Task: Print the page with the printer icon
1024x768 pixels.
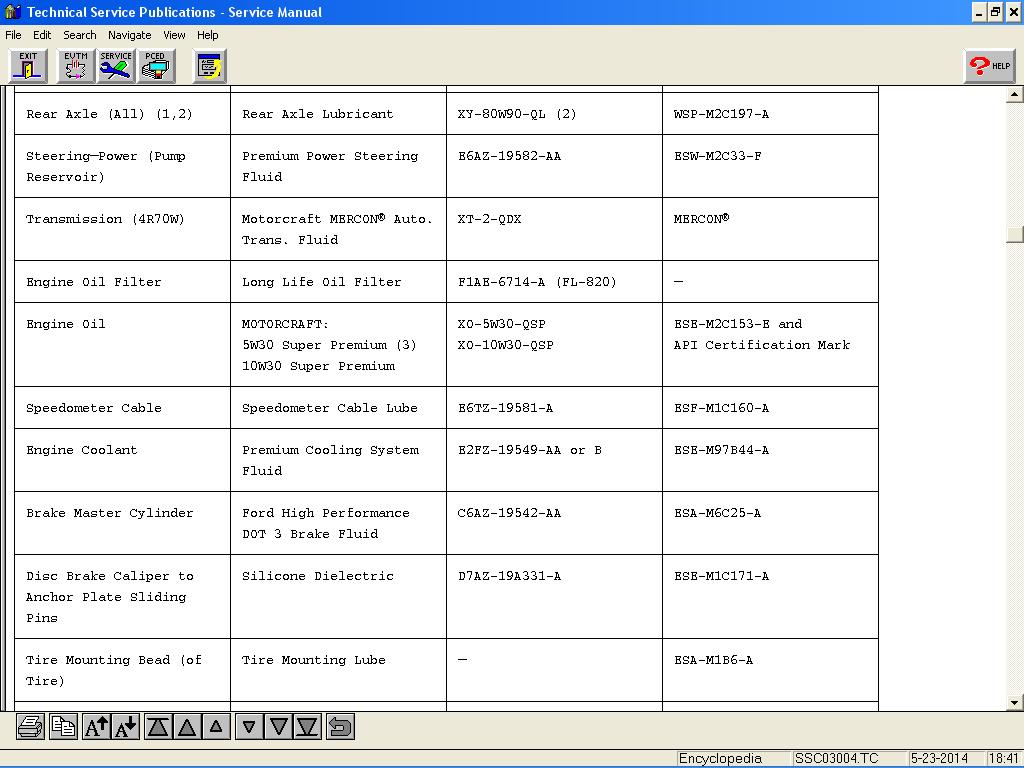Action: (x=30, y=727)
